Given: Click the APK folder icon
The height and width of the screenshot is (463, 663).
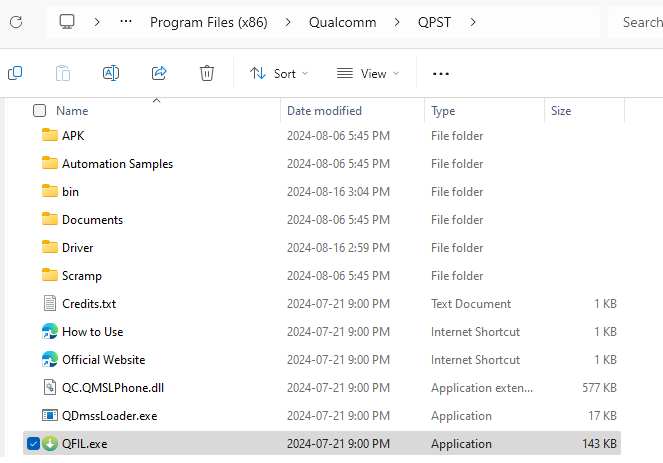Looking at the screenshot, I should 50,135.
